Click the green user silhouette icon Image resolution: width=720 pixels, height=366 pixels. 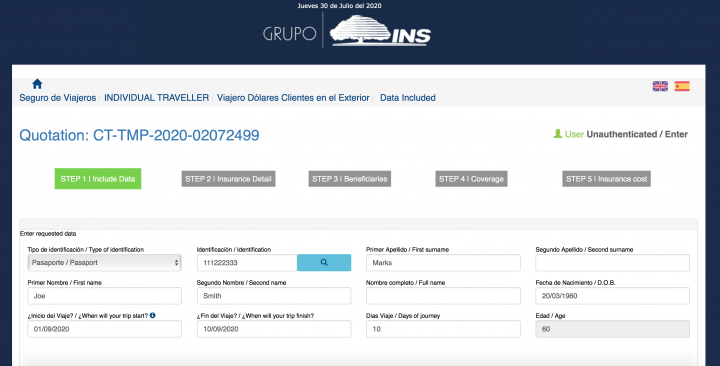click(x=557, y=134)
